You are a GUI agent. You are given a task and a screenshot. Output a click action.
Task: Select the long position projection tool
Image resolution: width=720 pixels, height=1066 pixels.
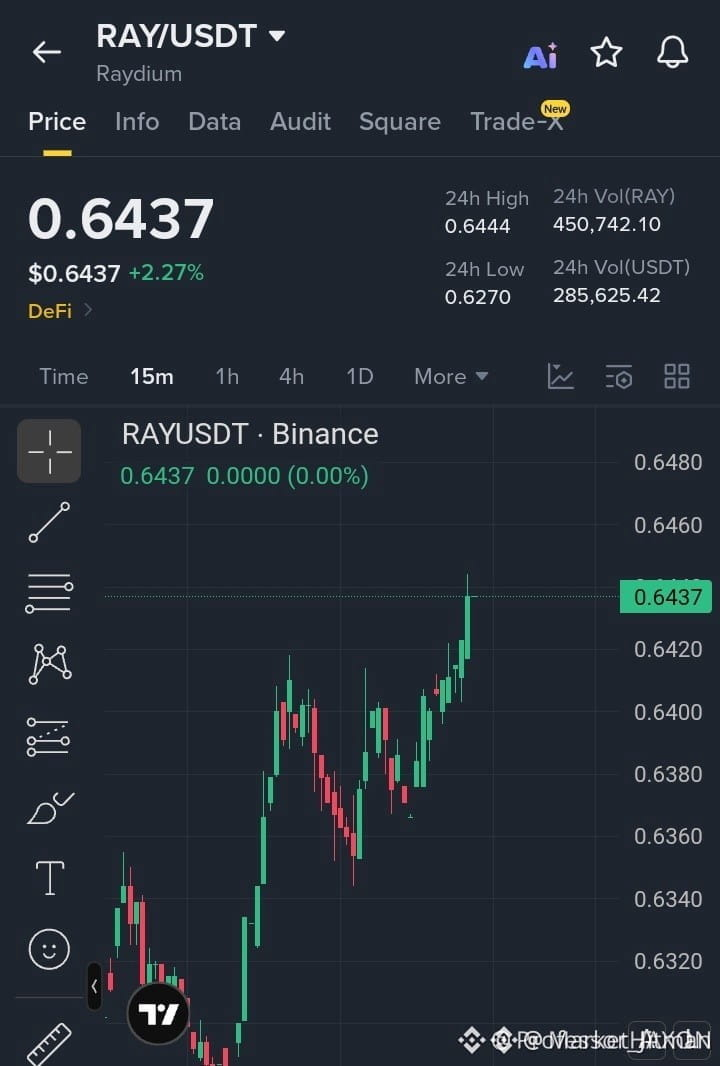click(x=48, y=737)
